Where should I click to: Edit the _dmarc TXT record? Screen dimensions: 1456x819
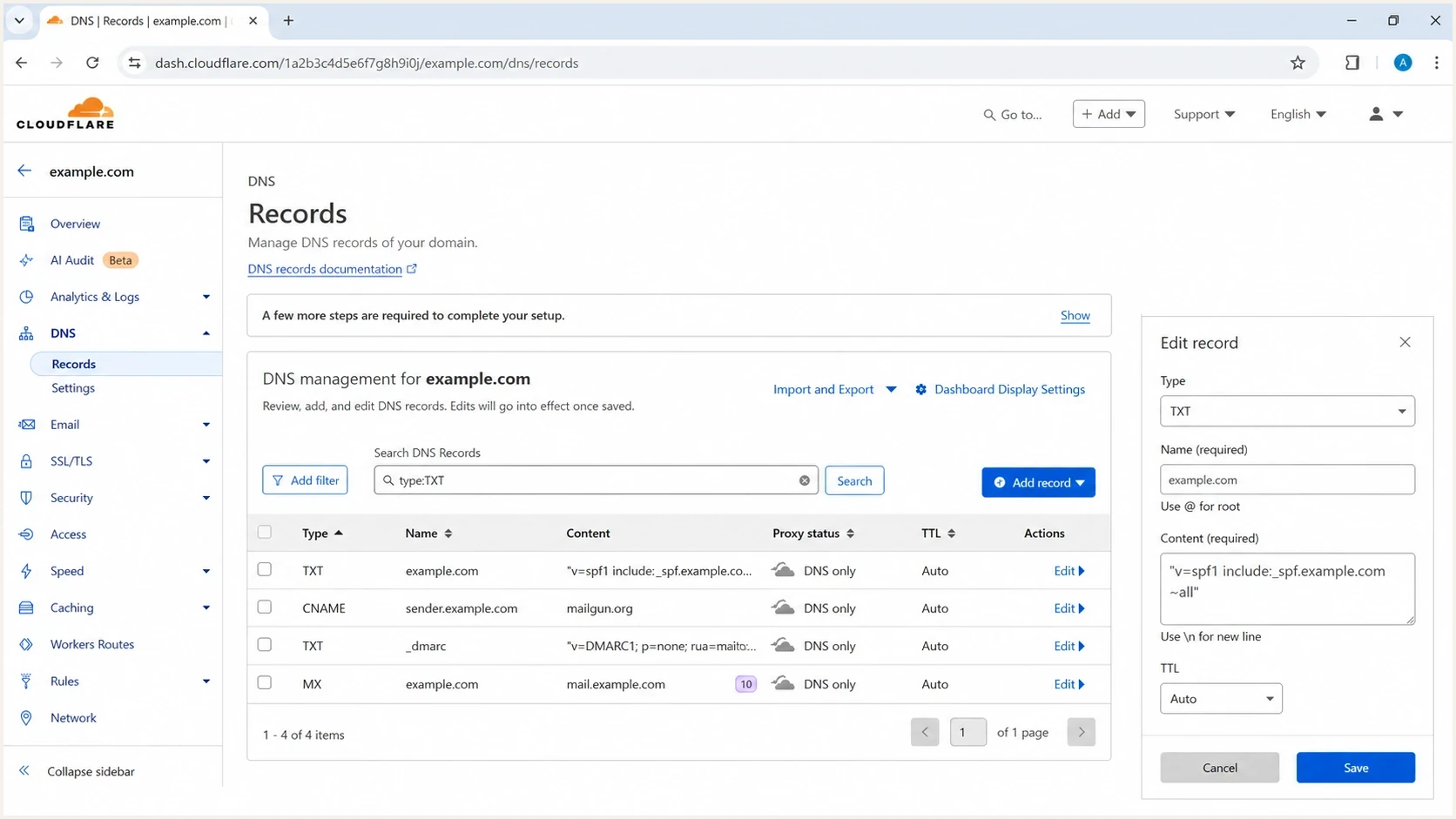[1068, 646]
